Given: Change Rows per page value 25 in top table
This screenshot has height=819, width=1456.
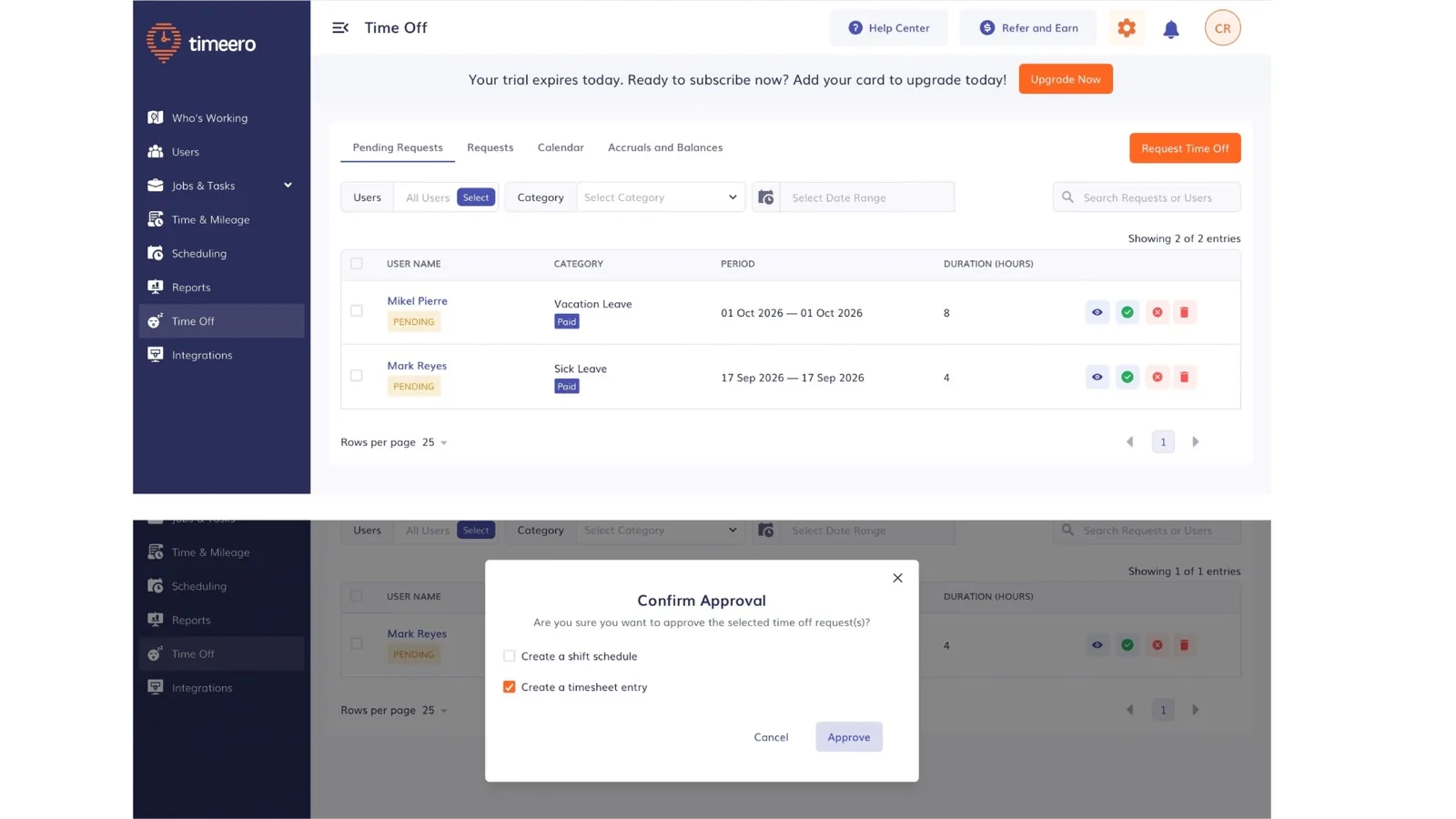Looking at the screenshot, I should [x=434, y=442].
